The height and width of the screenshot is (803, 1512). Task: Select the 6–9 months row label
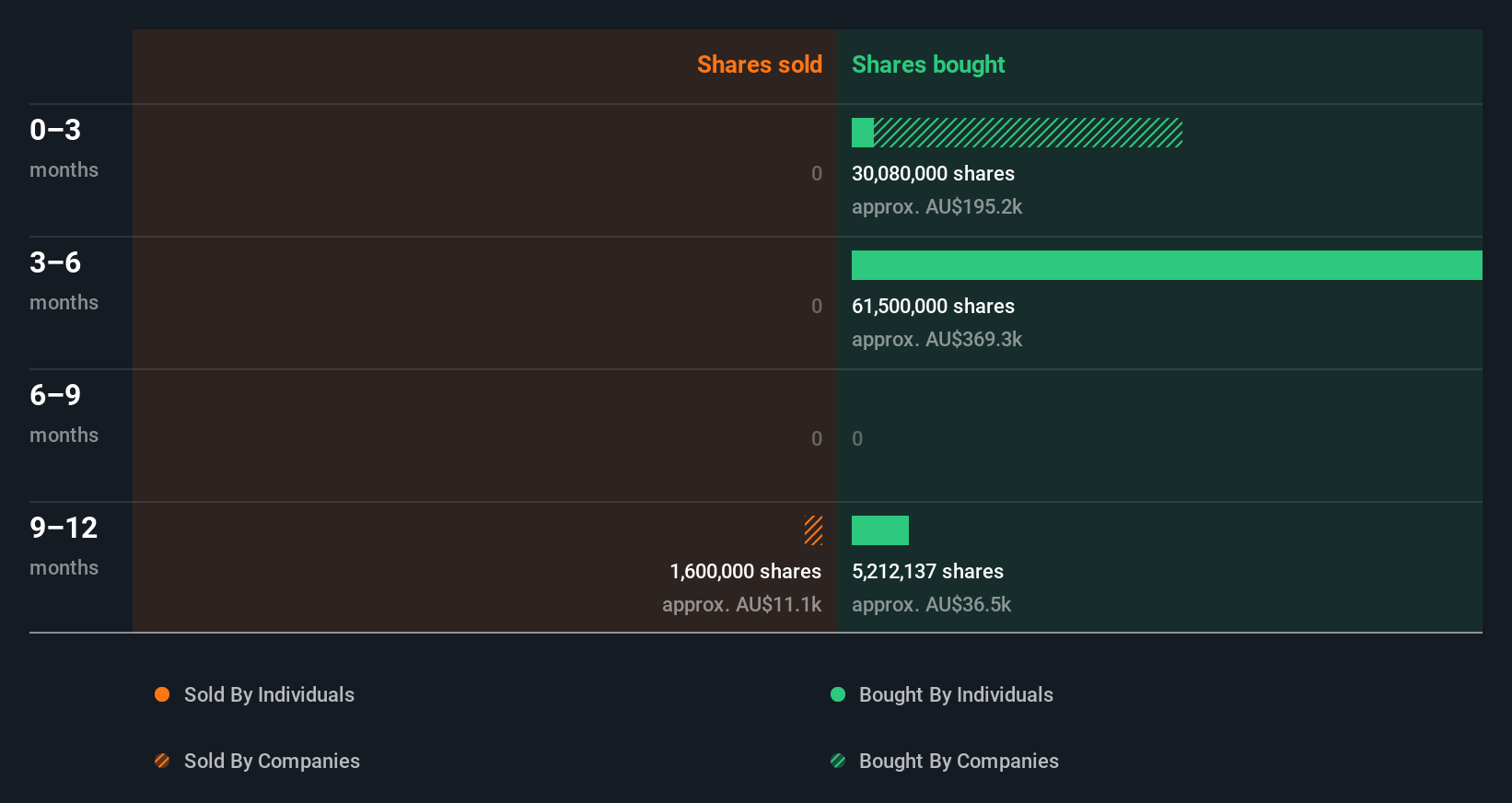[x=64, y=413]
